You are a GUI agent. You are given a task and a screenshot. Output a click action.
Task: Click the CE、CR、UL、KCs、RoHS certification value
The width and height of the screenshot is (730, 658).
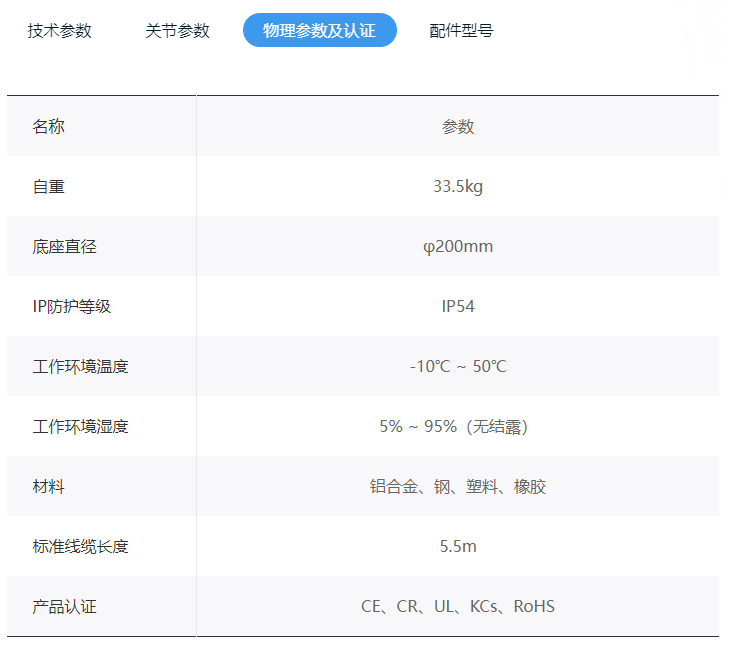(458, 606)
